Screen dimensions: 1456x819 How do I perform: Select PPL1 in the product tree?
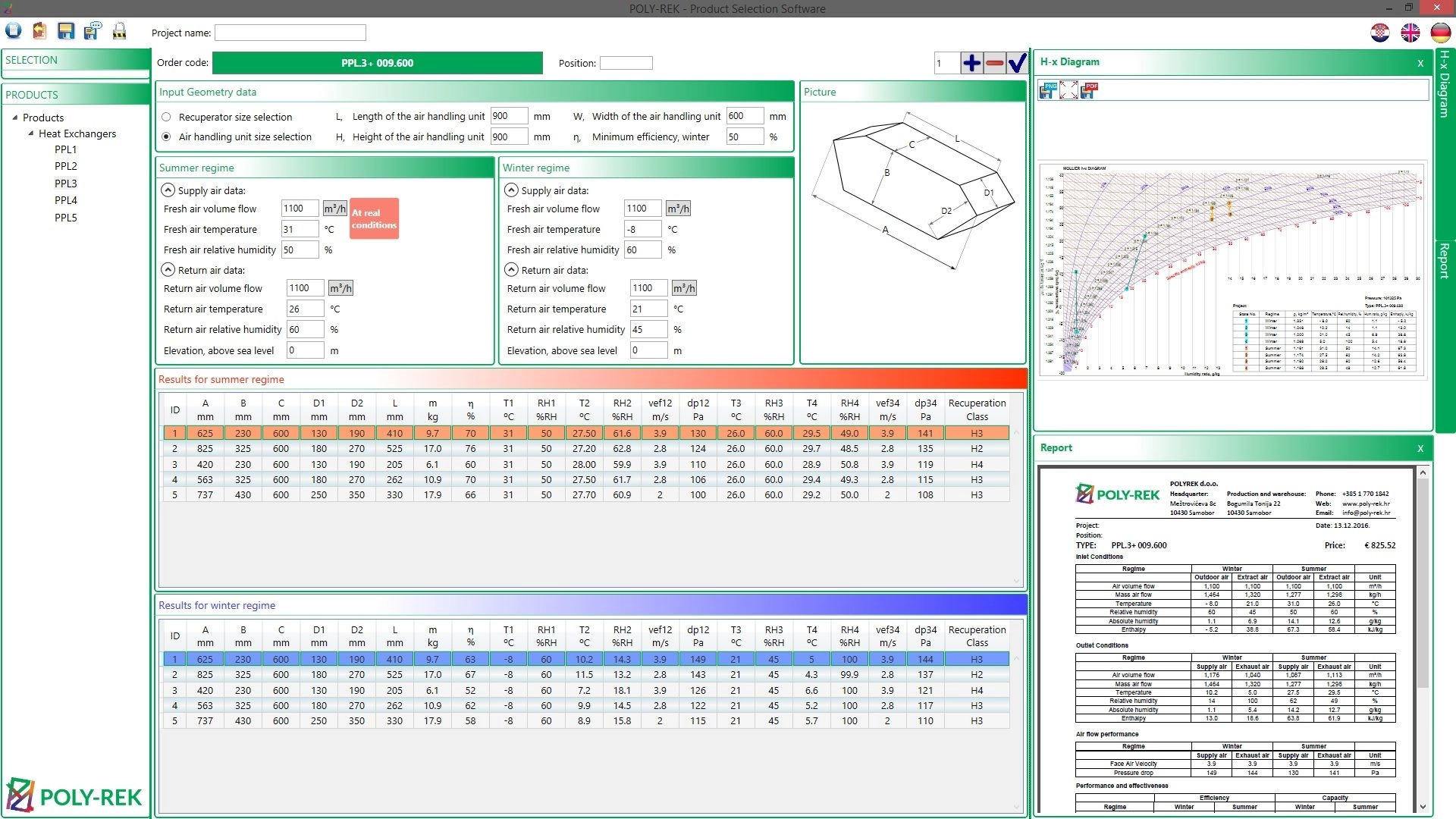click(66, 149)
